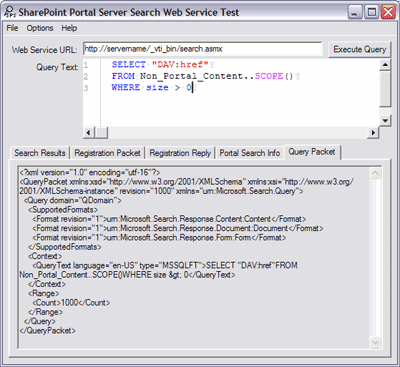
Task: Switch to the Search Results tab
Action: (40, 153)
